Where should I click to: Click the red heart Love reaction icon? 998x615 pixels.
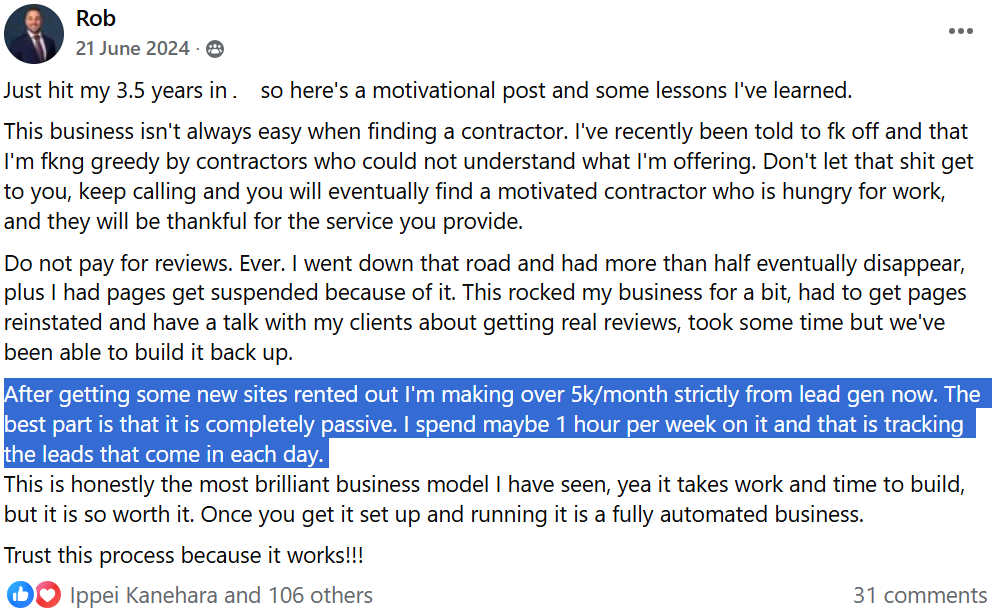pos(47,595)
